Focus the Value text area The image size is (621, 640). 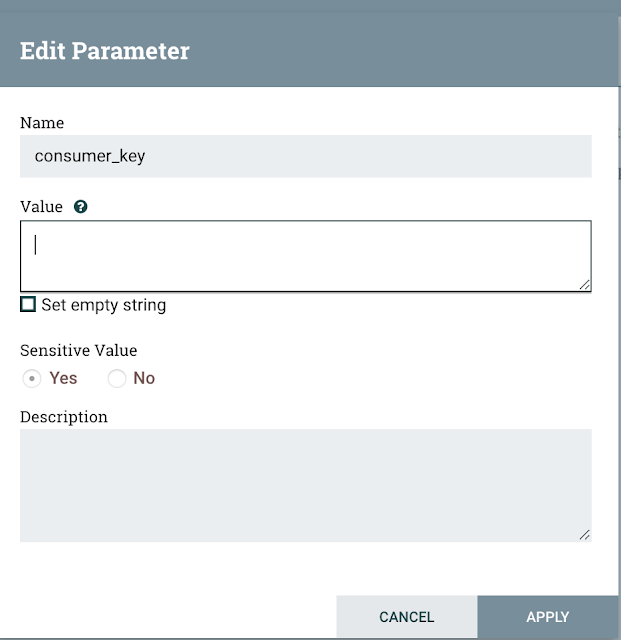[306, 256]
